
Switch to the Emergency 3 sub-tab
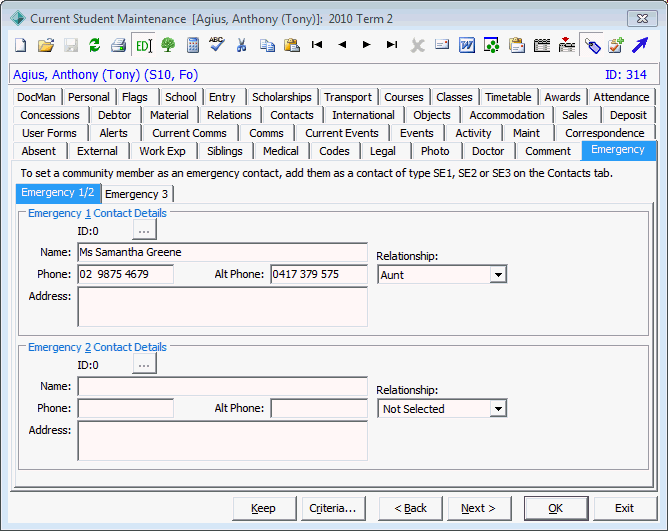[136, 194]
